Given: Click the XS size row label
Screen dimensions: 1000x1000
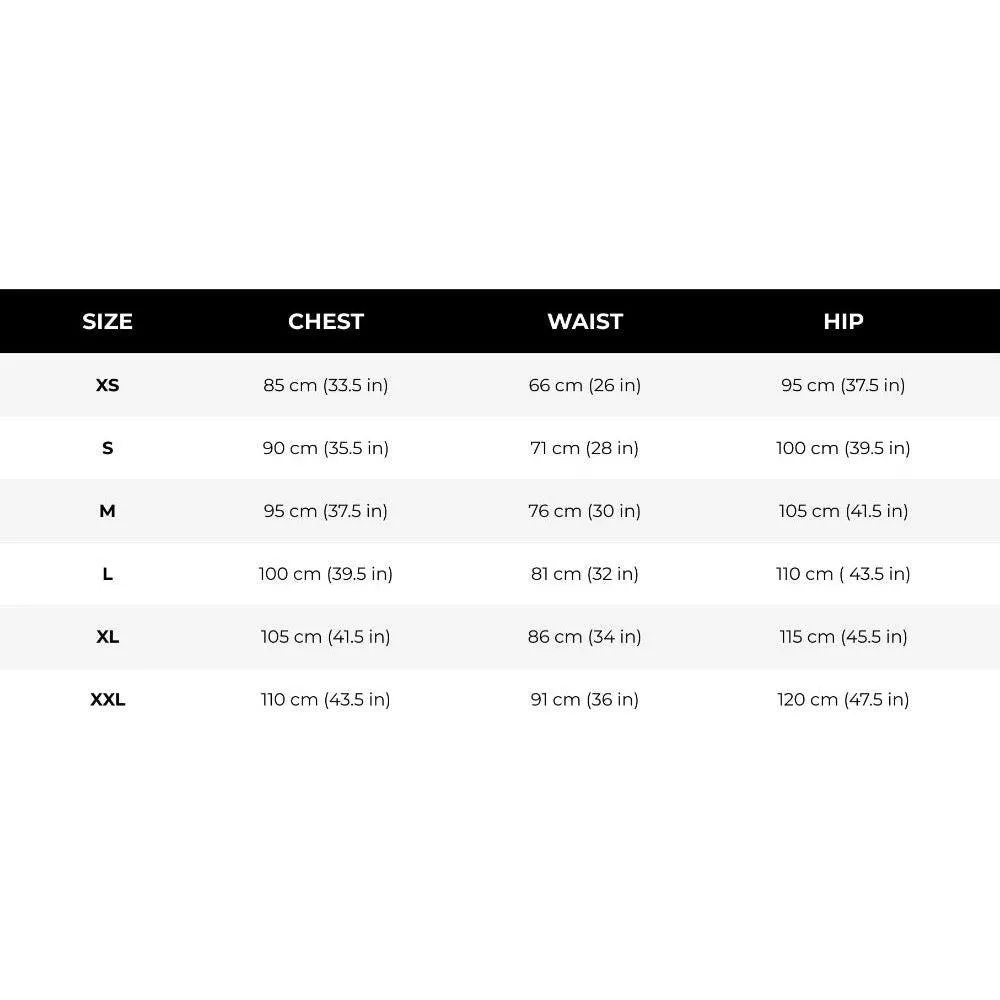Looking at the screenshot, I should pos(107,385).
